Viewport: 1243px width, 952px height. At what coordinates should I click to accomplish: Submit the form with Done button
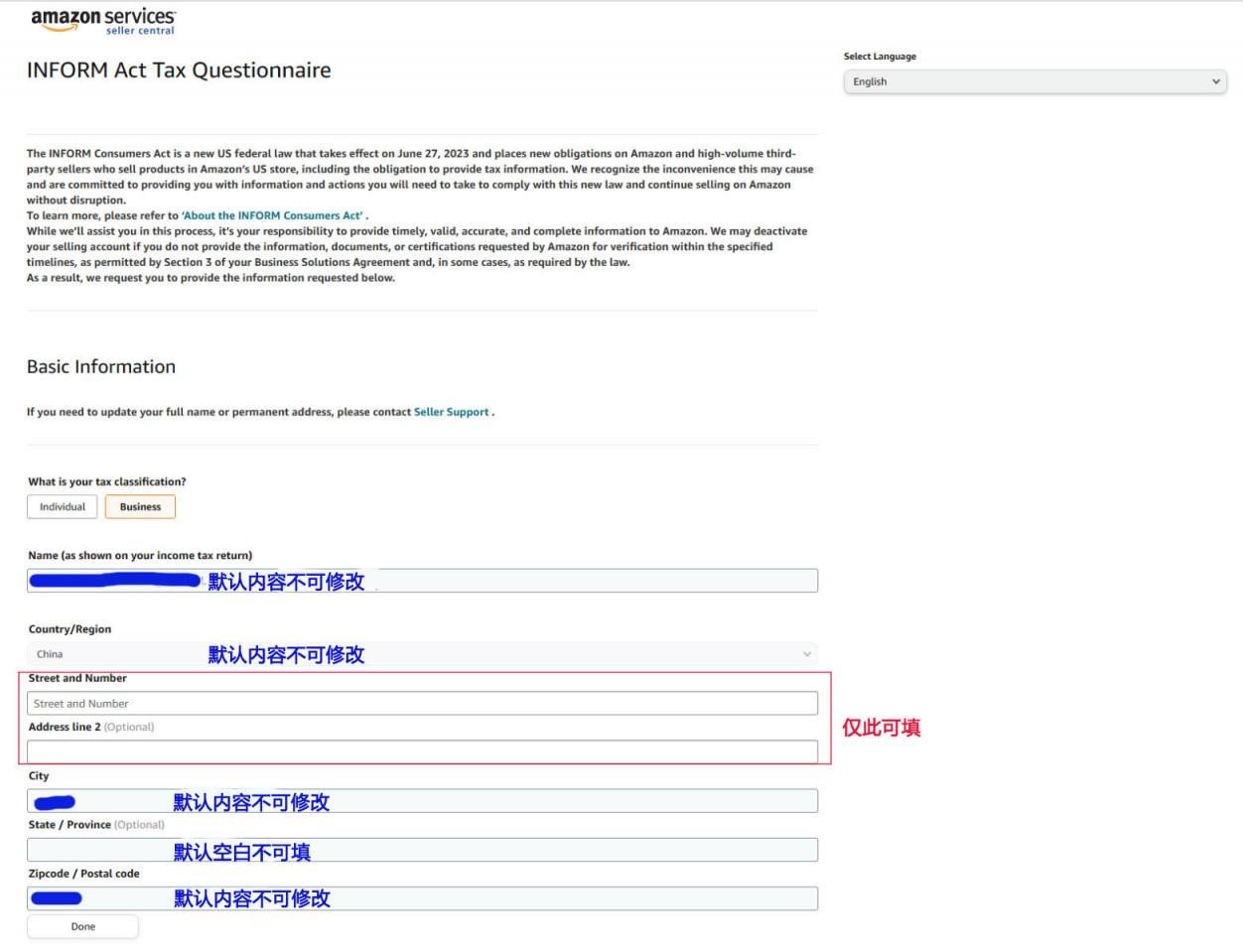coord(82,926)
